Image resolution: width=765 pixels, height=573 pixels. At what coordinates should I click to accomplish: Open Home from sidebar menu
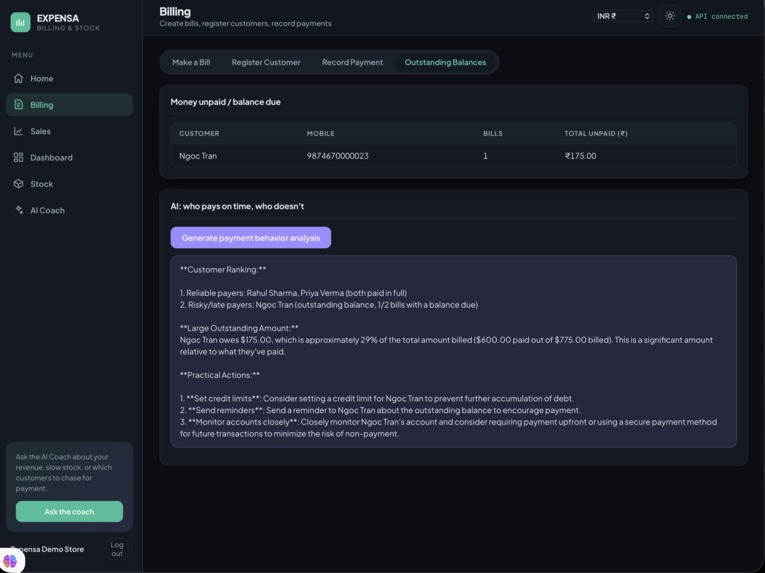[69, 78]
